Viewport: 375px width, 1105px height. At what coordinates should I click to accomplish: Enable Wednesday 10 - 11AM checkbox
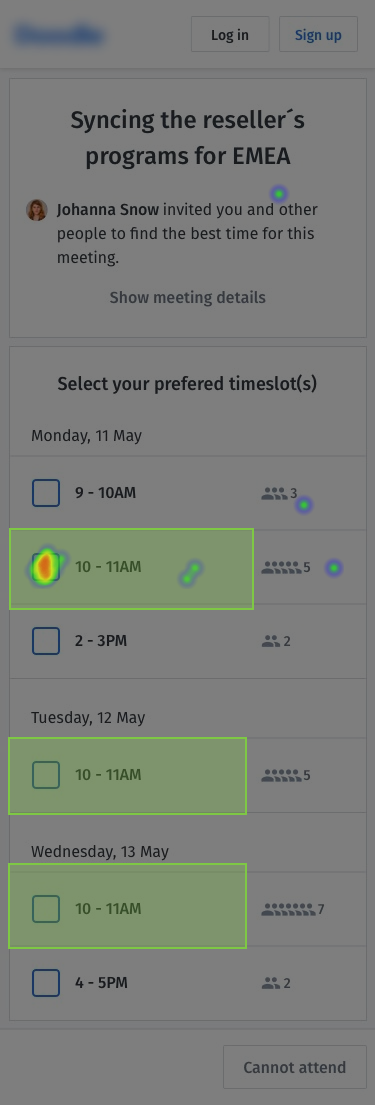click(x=46, y=909)
